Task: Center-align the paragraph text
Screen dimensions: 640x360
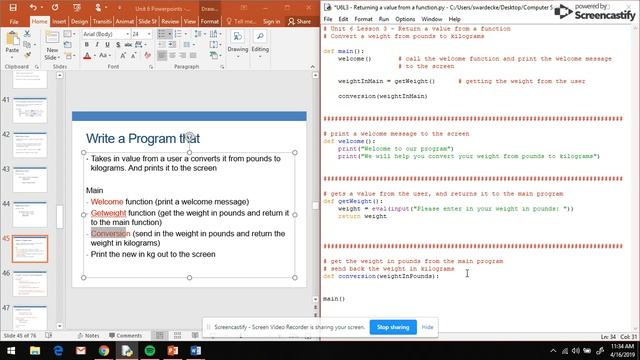Action: 172,55
